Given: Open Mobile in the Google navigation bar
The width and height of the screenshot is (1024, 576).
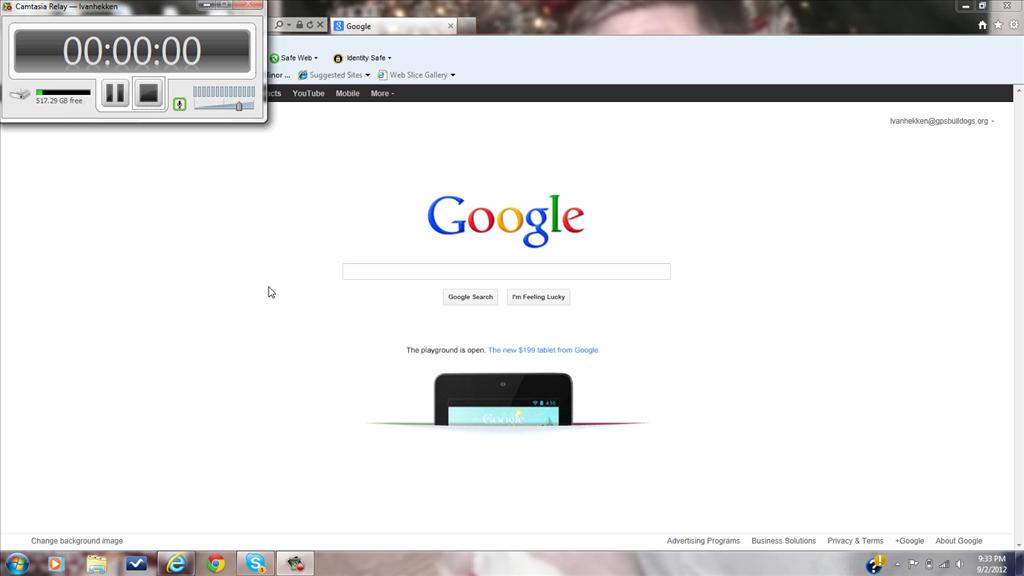Looking at the screenshot, I should (347, 93).
